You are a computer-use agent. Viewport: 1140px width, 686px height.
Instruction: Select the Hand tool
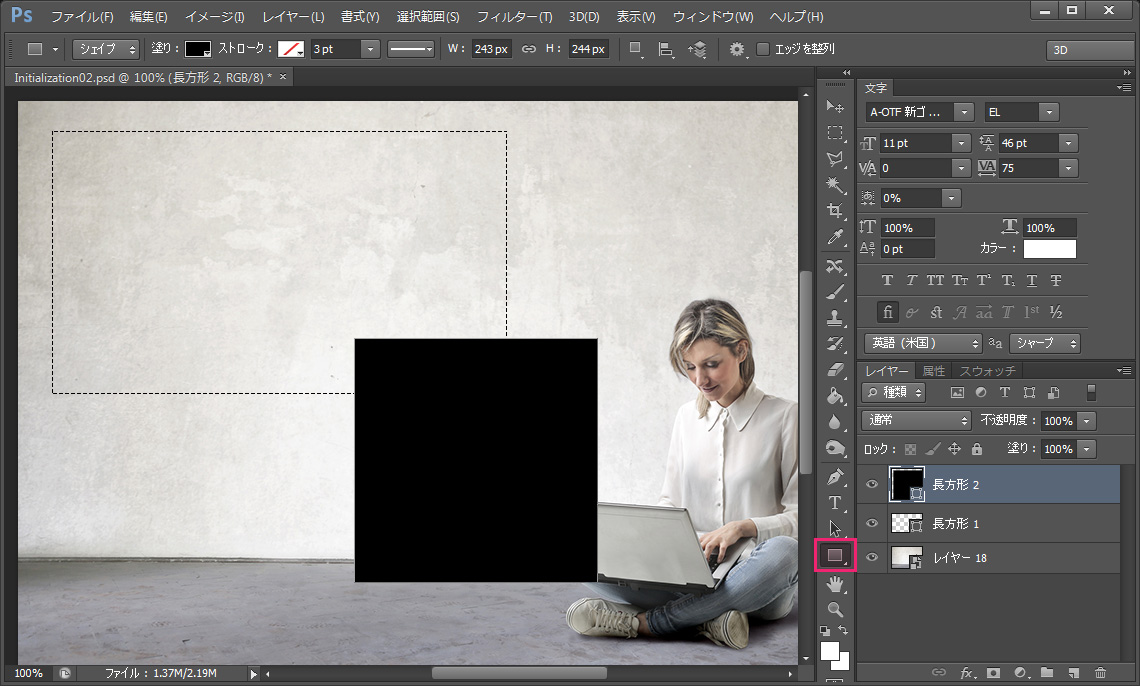[x=836, y=583]
